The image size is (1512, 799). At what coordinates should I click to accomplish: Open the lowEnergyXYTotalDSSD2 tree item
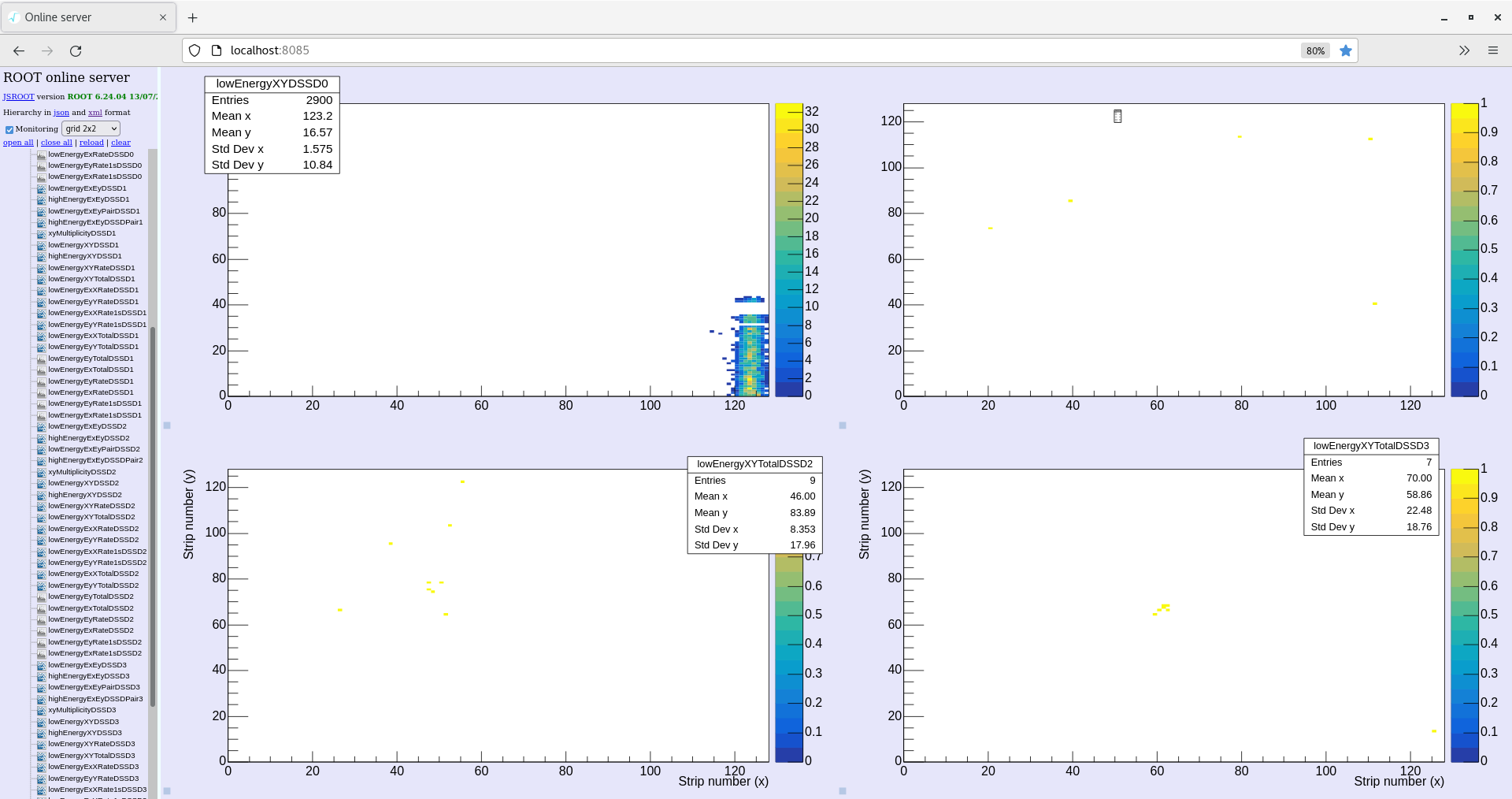coord(91,517)
